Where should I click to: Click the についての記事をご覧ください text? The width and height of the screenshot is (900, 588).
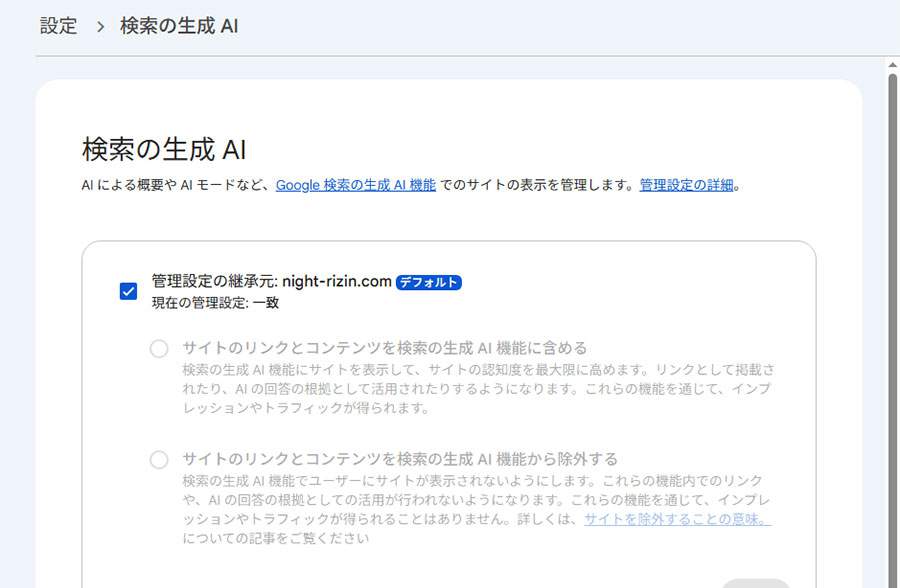click(276, 538)
